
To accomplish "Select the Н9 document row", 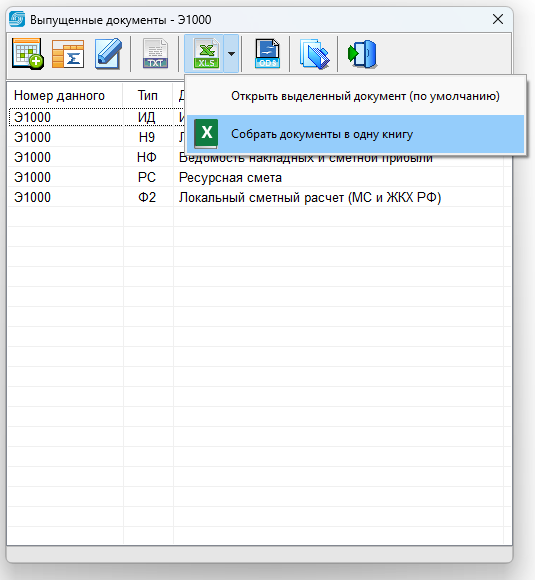I will (97, 137).
